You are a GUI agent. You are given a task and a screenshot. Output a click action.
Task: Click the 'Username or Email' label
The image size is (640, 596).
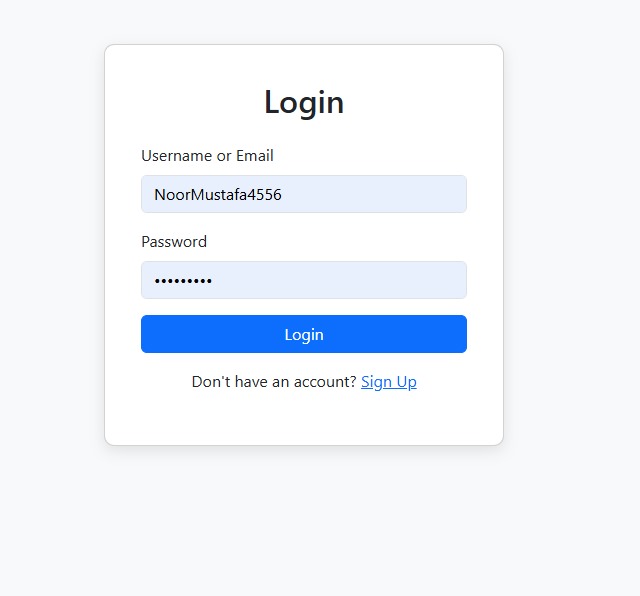(207, 156)
